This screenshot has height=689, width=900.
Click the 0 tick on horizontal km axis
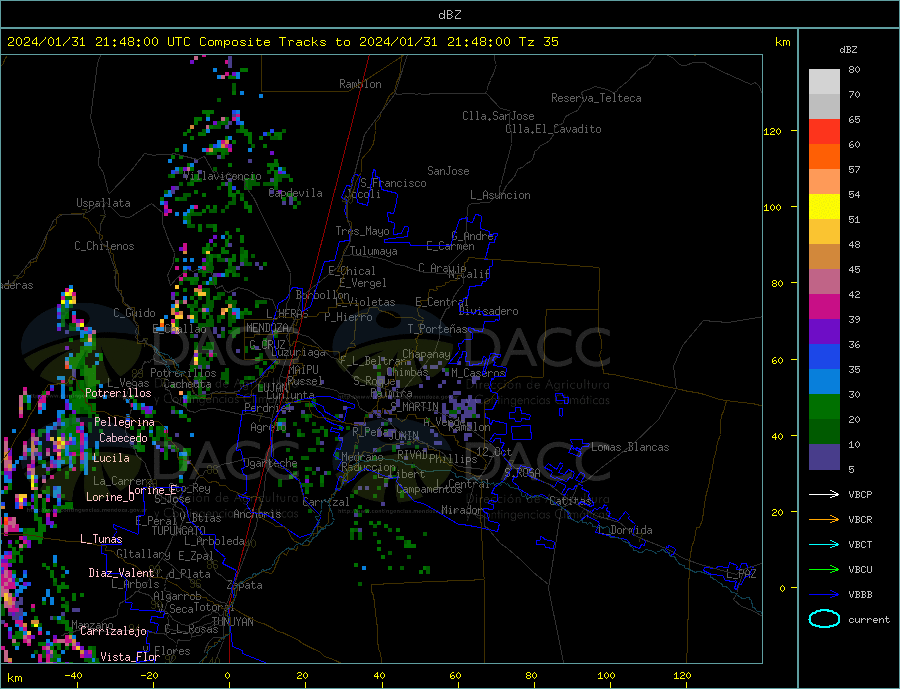[227, 676]
